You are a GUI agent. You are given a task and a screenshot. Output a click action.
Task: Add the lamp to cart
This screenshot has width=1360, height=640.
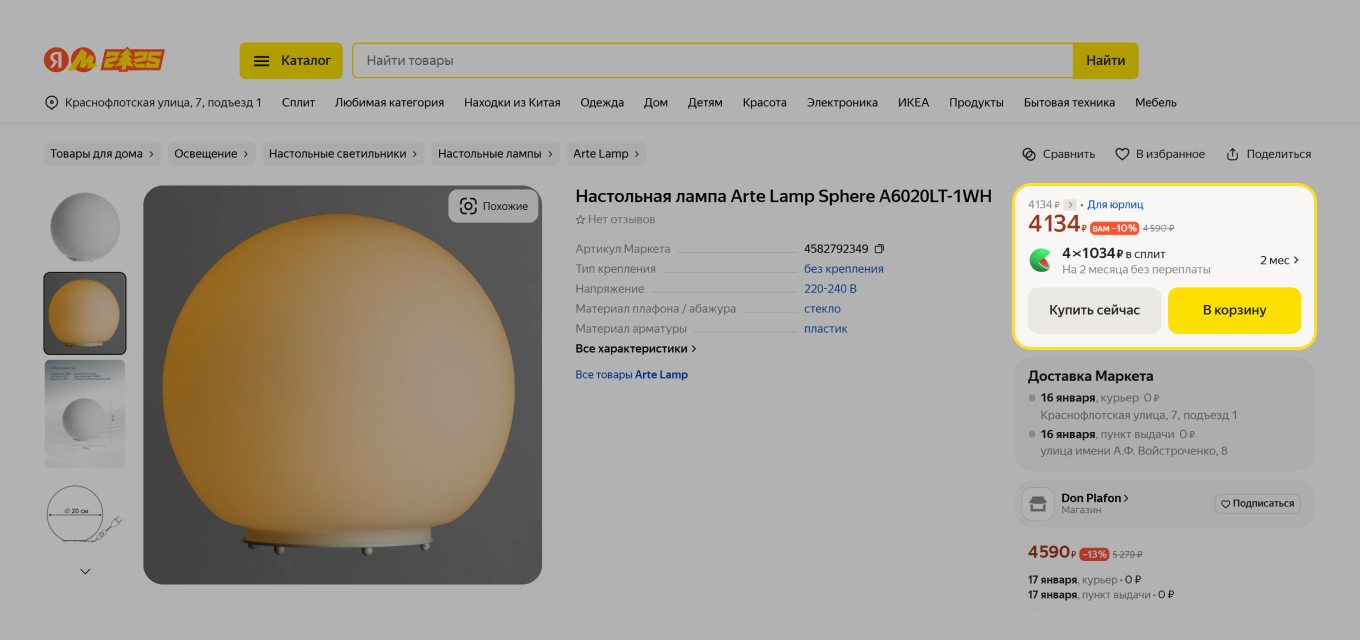(x=1234, y=311)
